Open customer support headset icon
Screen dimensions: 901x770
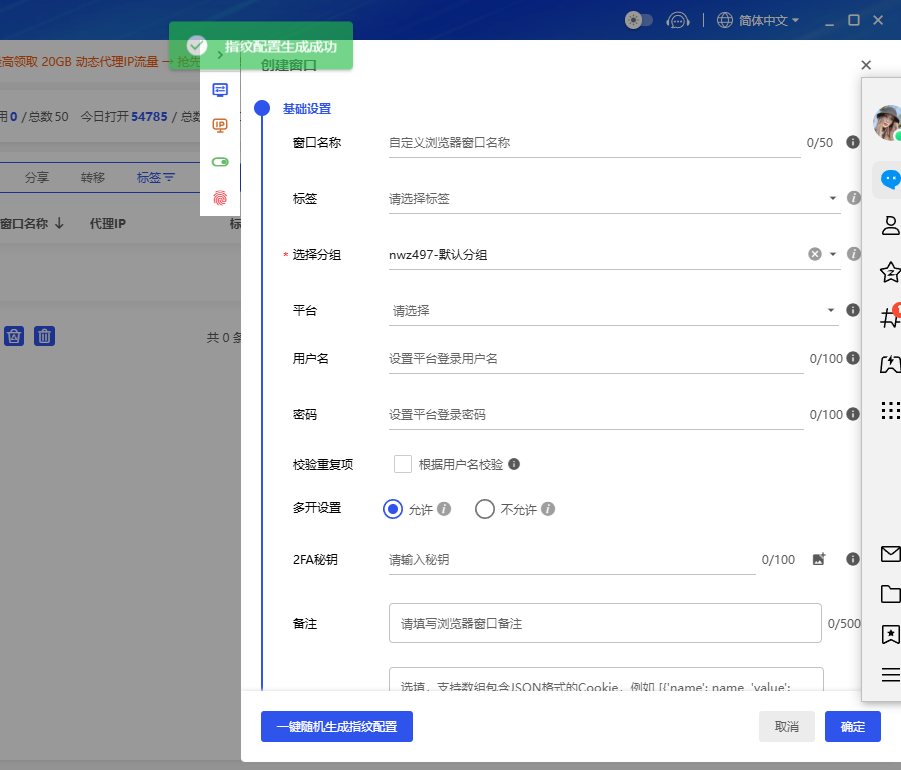tap(679, 20)
